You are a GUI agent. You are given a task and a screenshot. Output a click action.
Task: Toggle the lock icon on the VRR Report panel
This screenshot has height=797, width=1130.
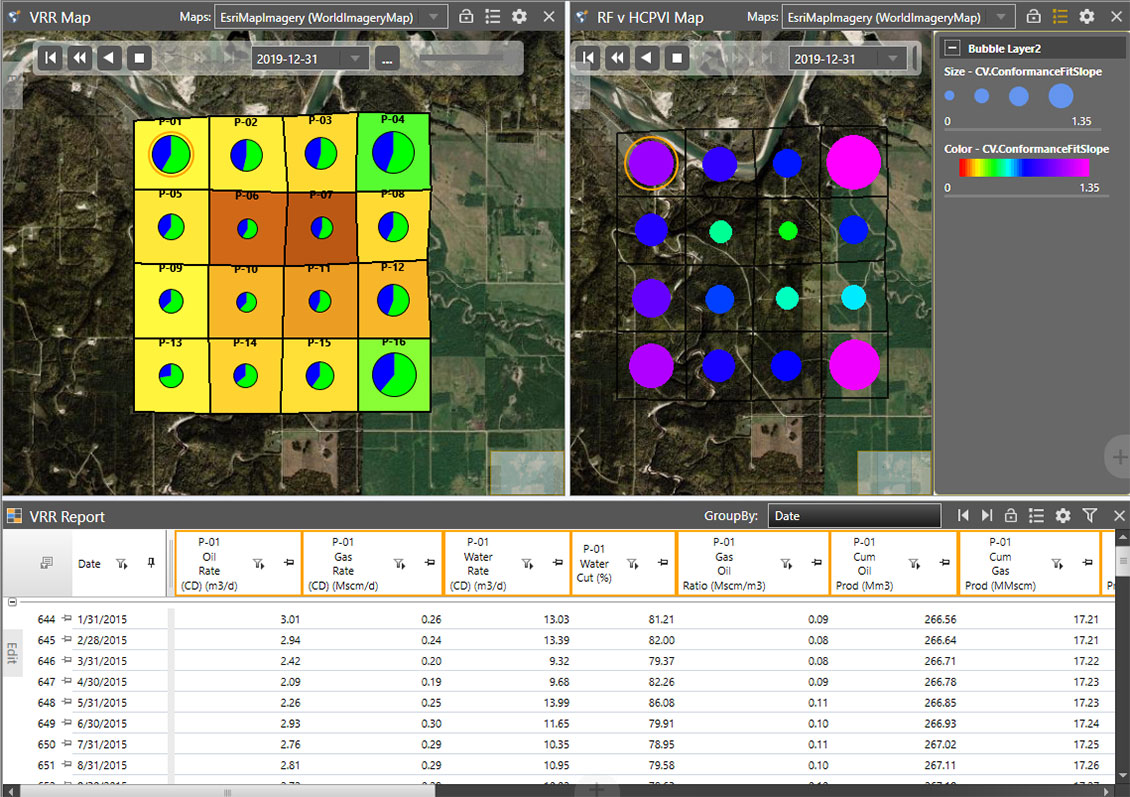click(x=1010, y=515)
